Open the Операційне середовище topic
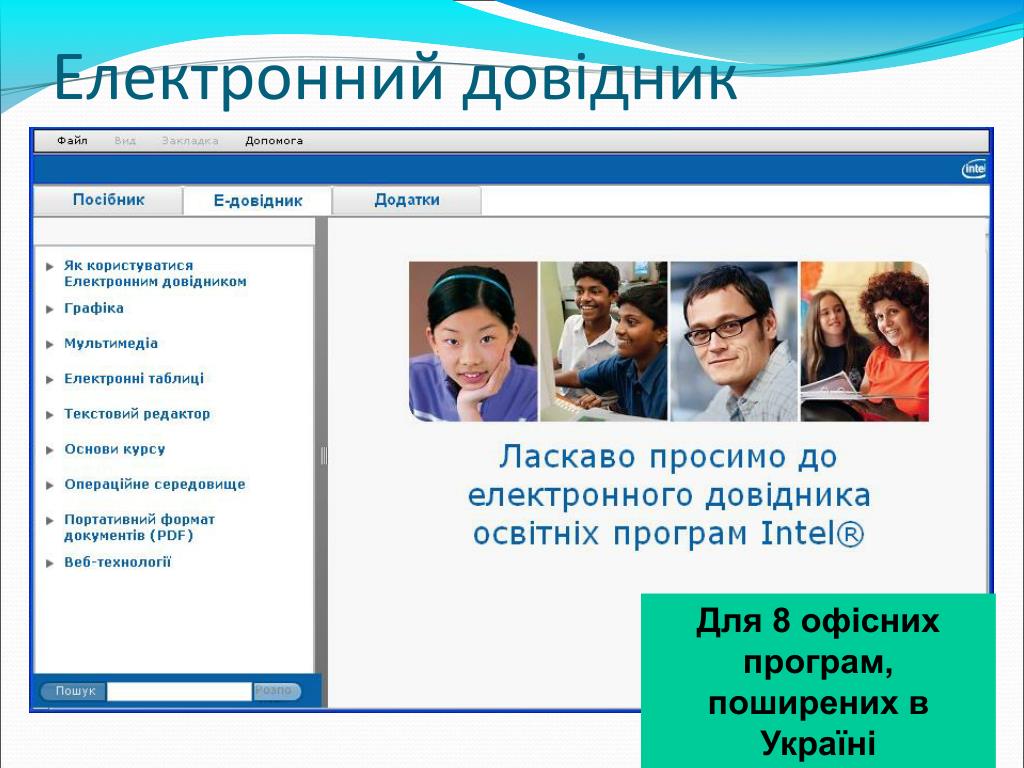Image resolution: width=1024 pixels, height=768 pixels. click(155, 485)
